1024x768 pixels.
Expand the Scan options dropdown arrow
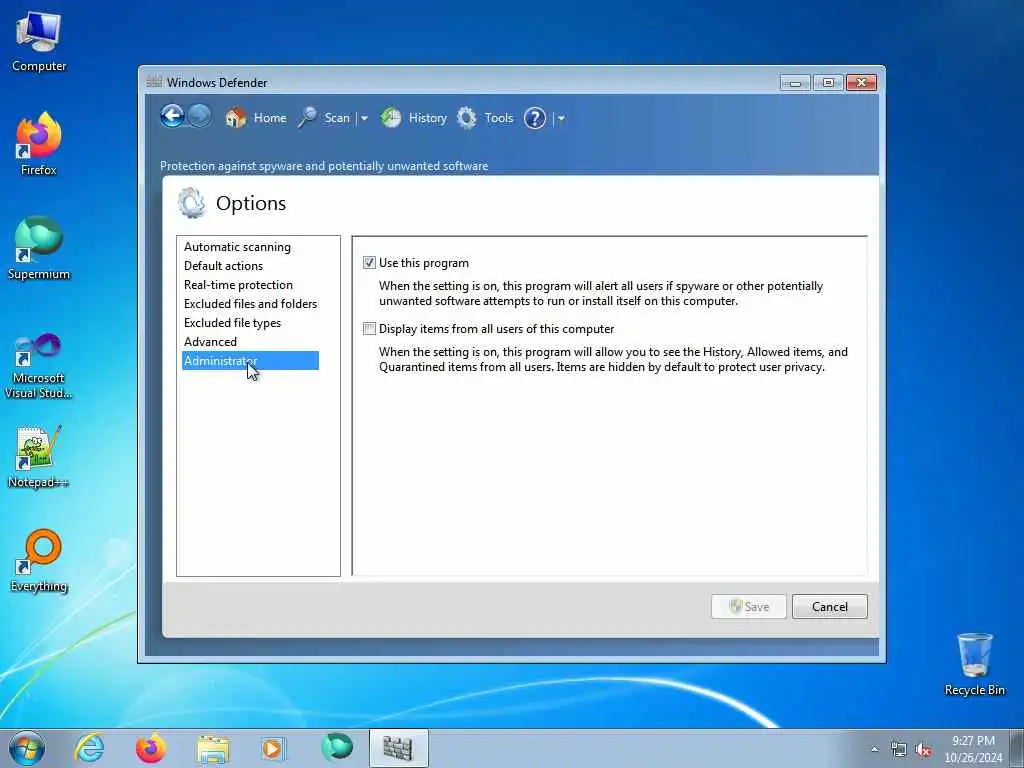coord(364,118)
